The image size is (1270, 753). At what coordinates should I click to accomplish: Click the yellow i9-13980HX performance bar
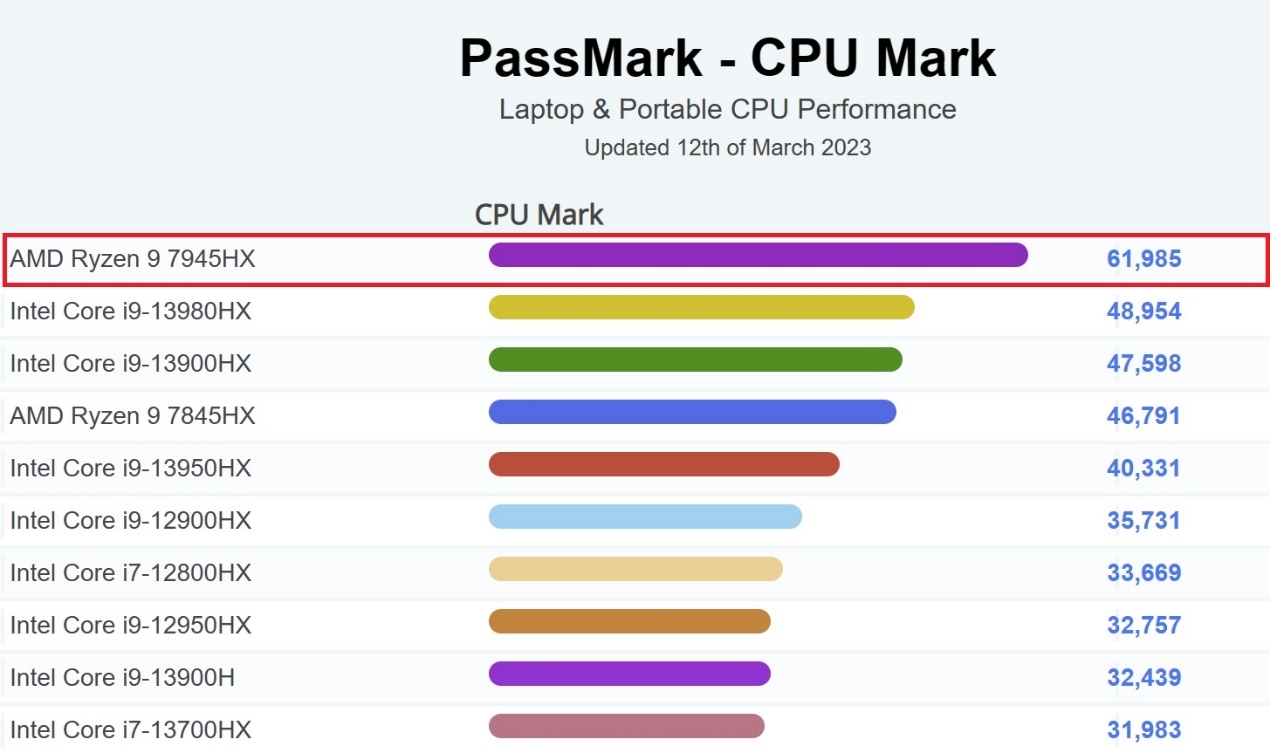701,307
